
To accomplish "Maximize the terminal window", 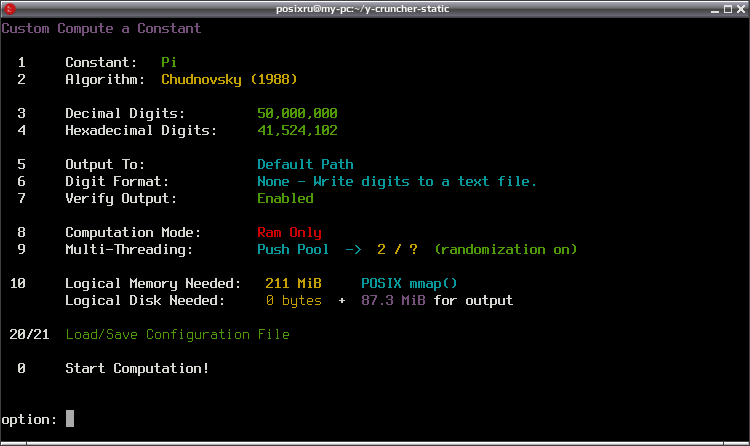I will tap(728, 9).
